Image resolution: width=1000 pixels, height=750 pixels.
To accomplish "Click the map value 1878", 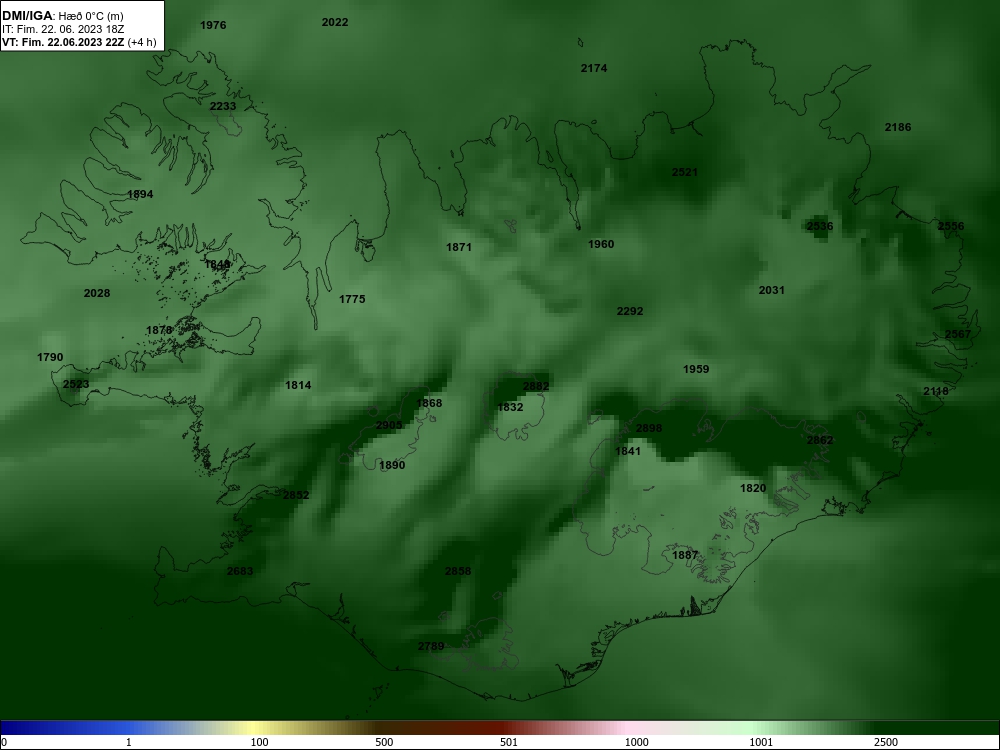I will [x=159, y=330].
